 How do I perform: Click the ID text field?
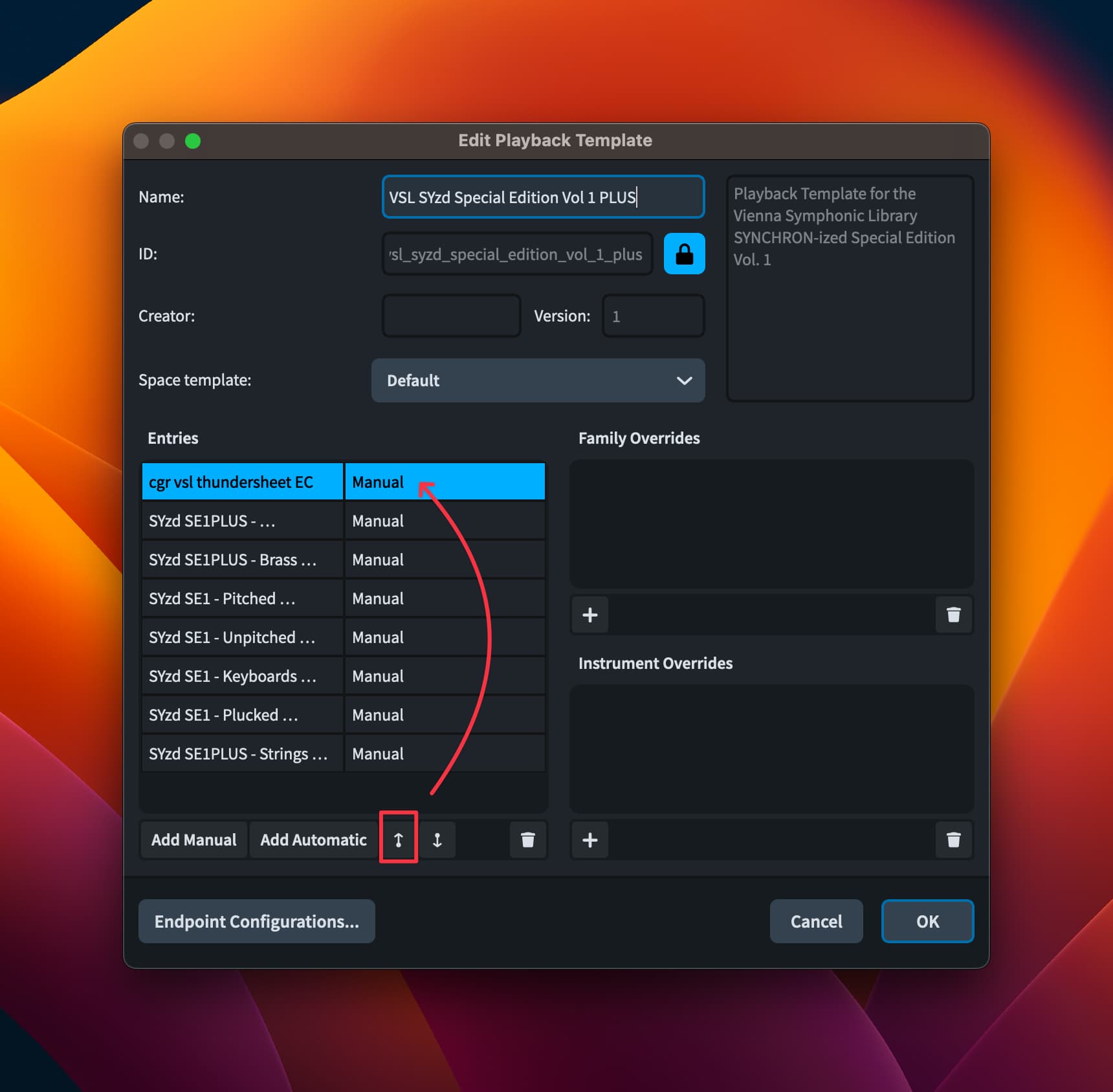(x=518, y=254)
